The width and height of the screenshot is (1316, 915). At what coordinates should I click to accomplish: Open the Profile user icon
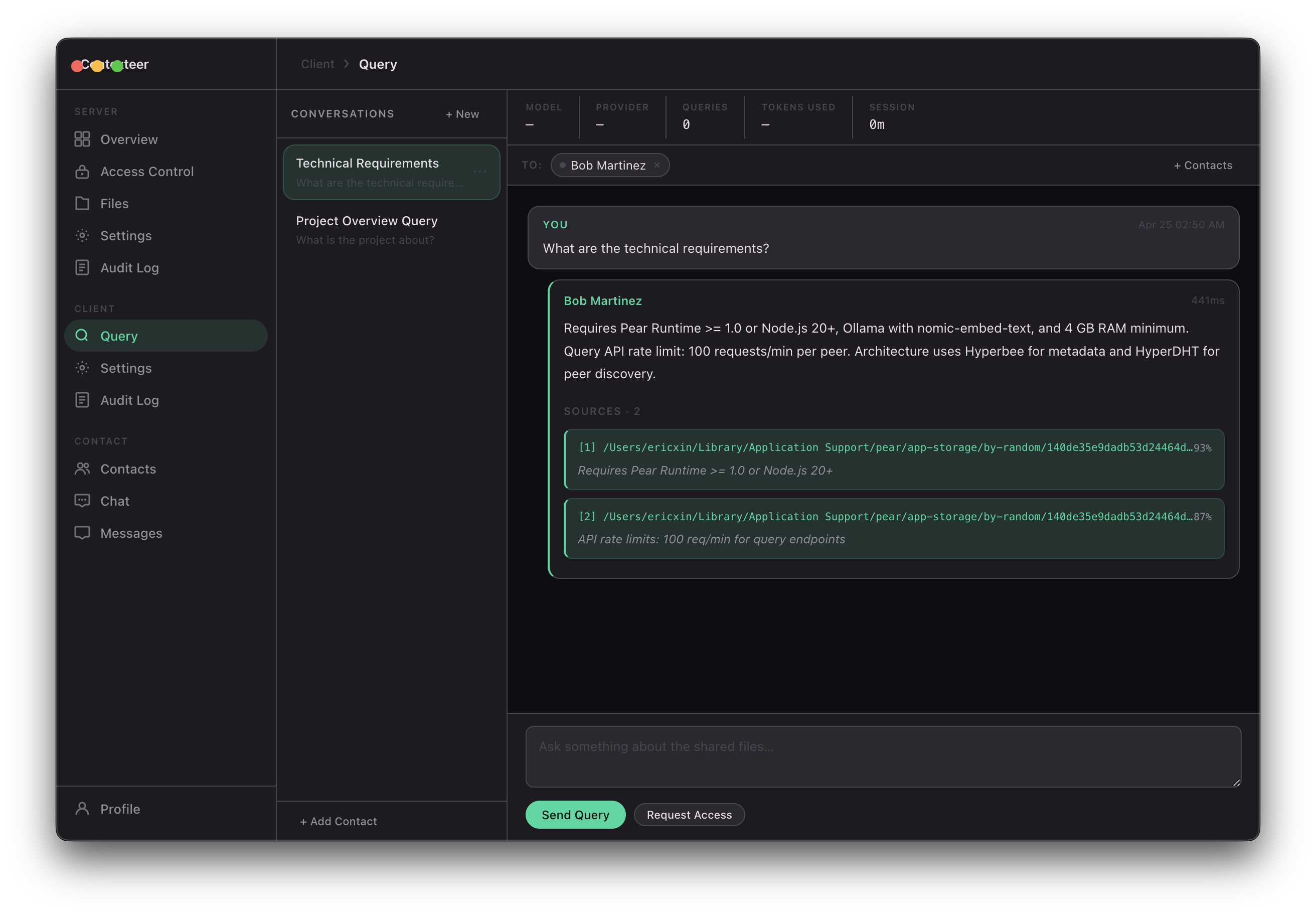click(82, 808)
